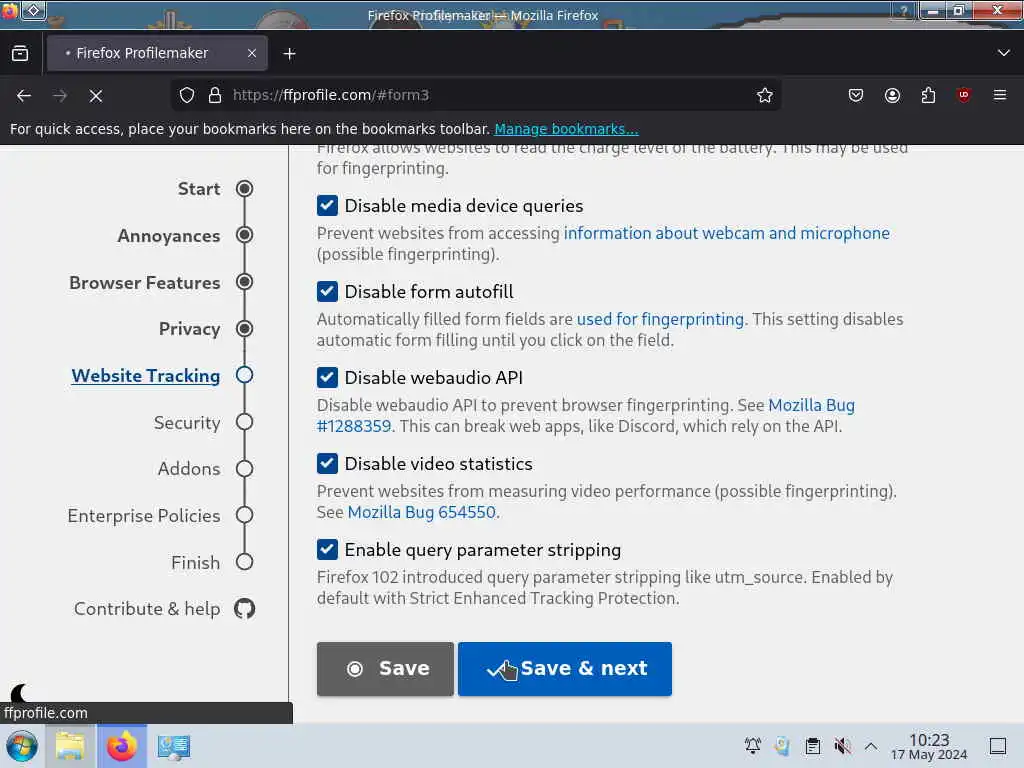The height and width of the screenshot is (768, 1024).
Task: Bookmark this page with the star icon
Action: [x=765, y=95]
